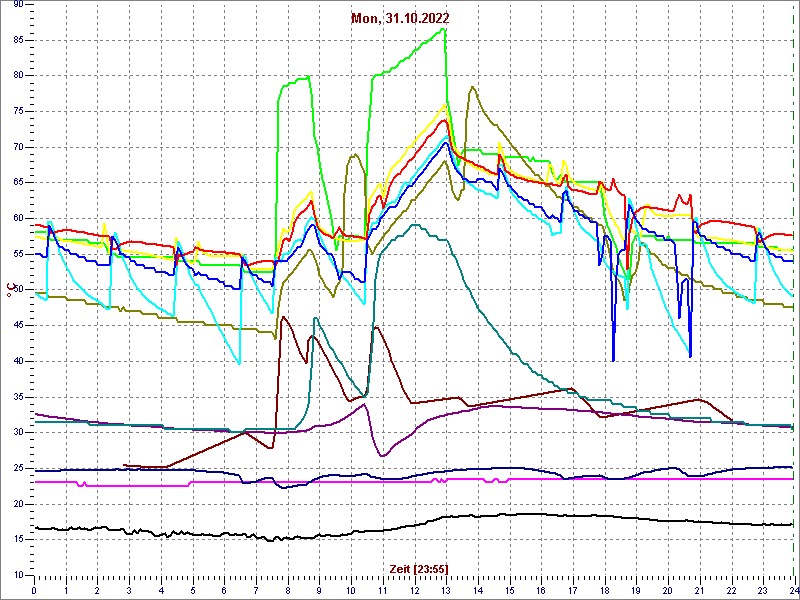This screenshot has width=800, height=600.
Task: Click hour '14' on the time axis
Action: coord(477,590)
